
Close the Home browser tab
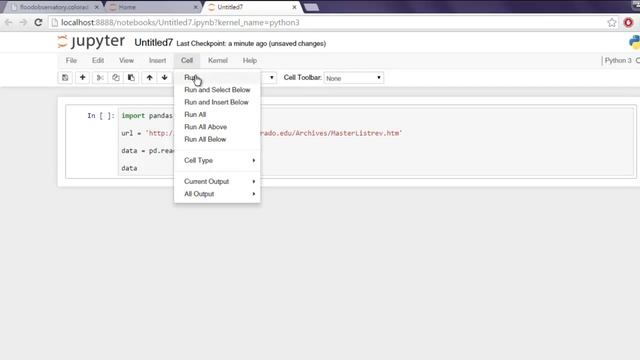point(196,7)
